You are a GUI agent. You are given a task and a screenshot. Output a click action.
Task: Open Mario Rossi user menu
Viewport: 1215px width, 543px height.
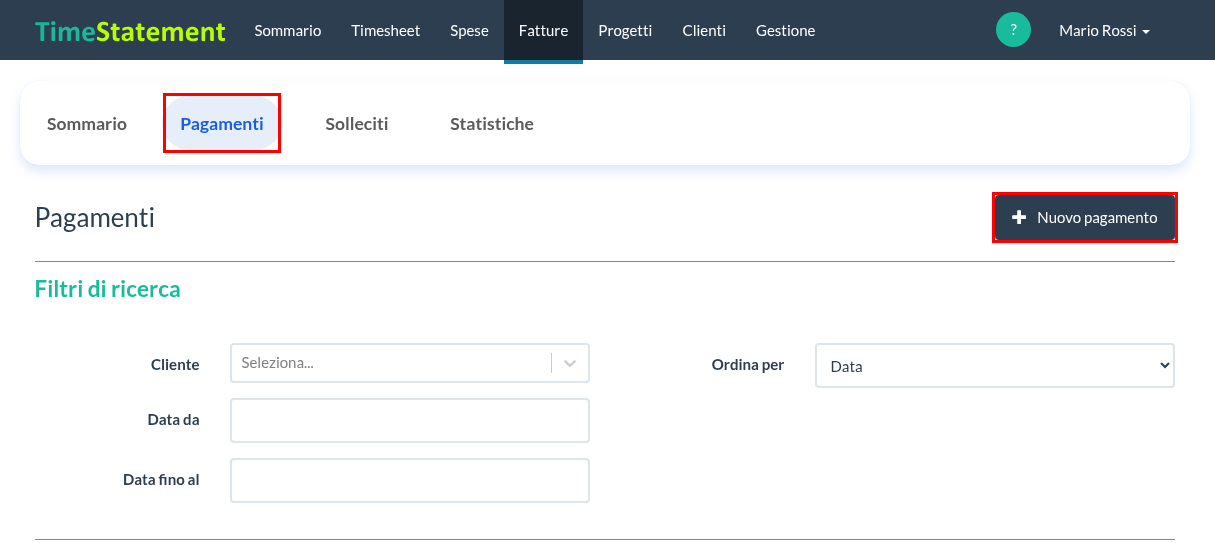1104,31
